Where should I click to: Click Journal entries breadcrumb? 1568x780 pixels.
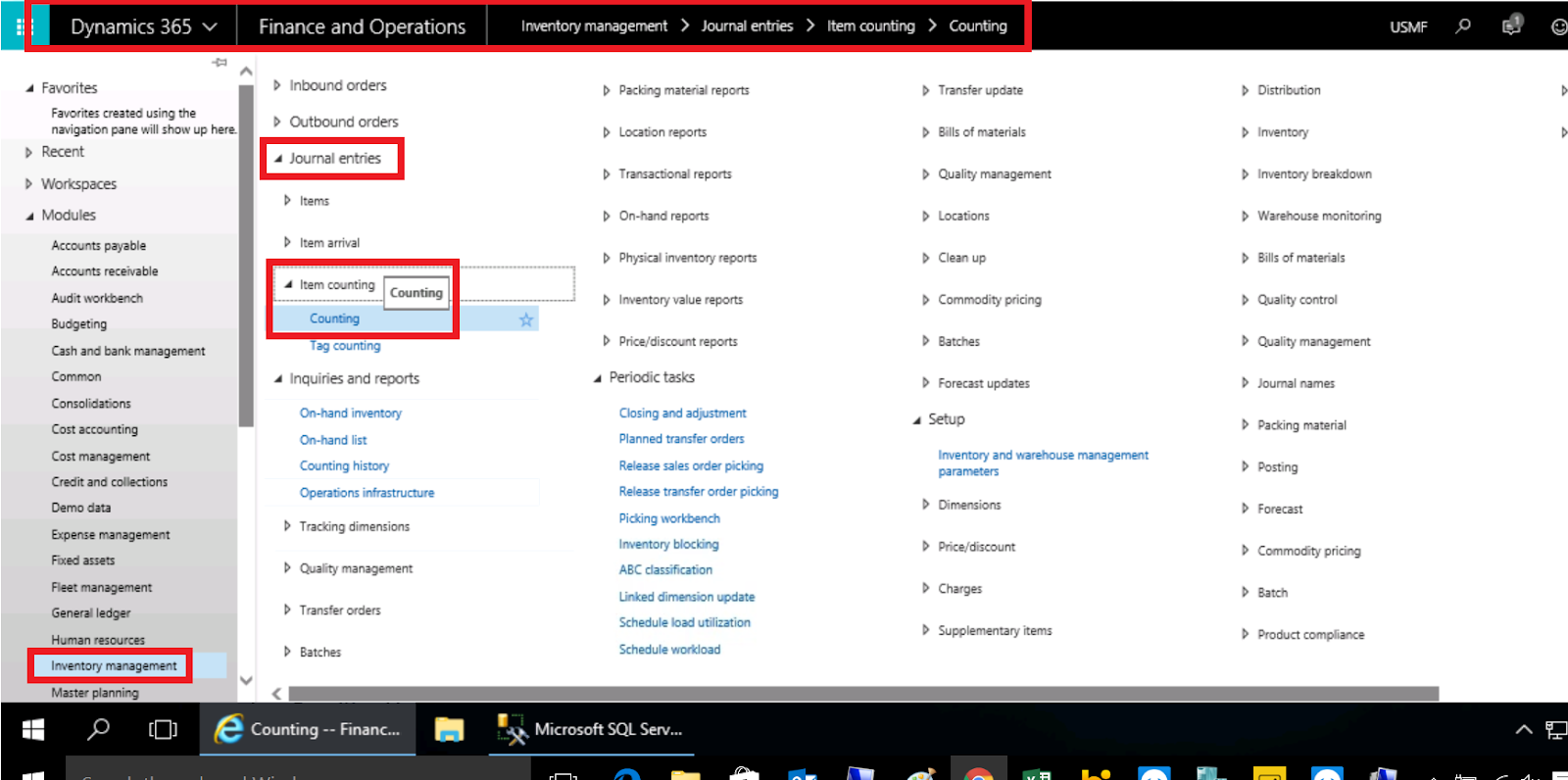click(747, 26)
